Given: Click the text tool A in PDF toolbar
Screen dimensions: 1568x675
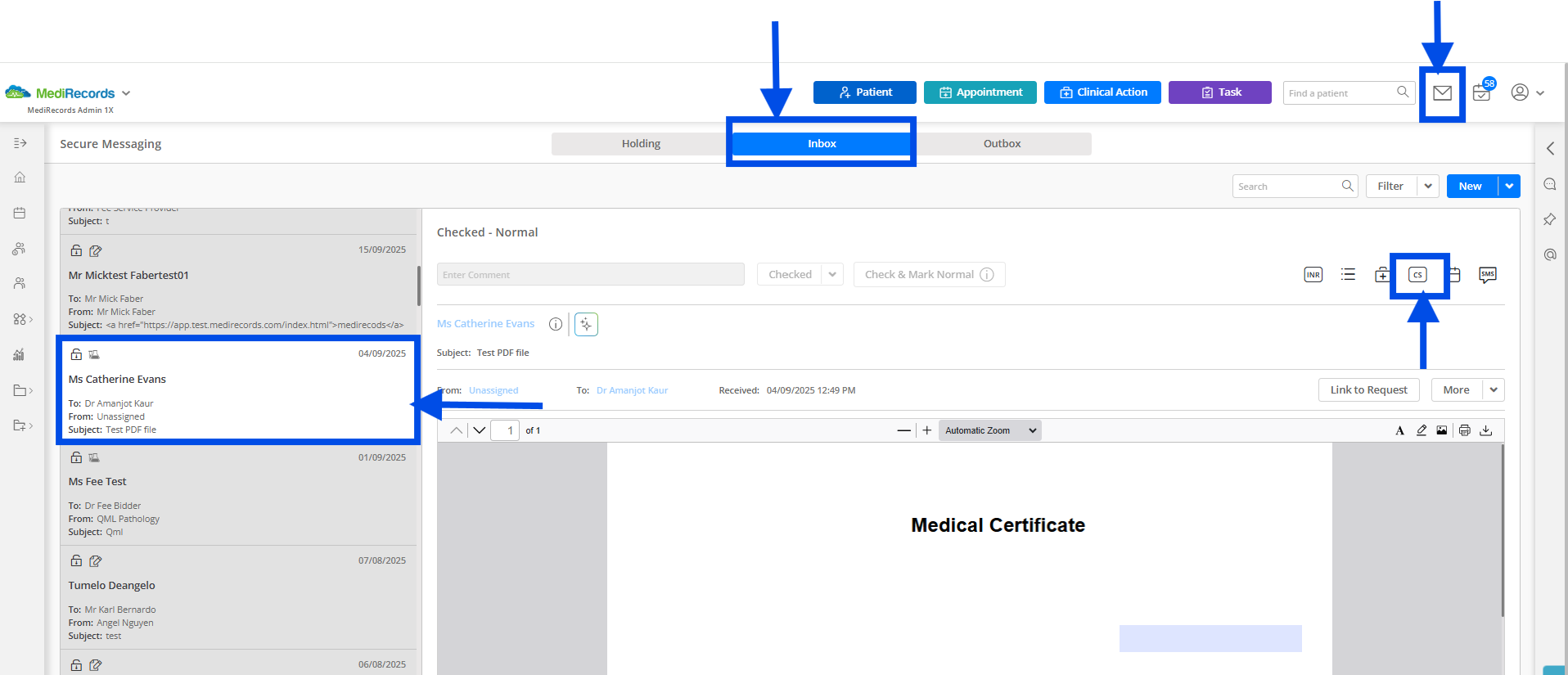Looking at the screenshot, I should click(x=1399, y=430).
